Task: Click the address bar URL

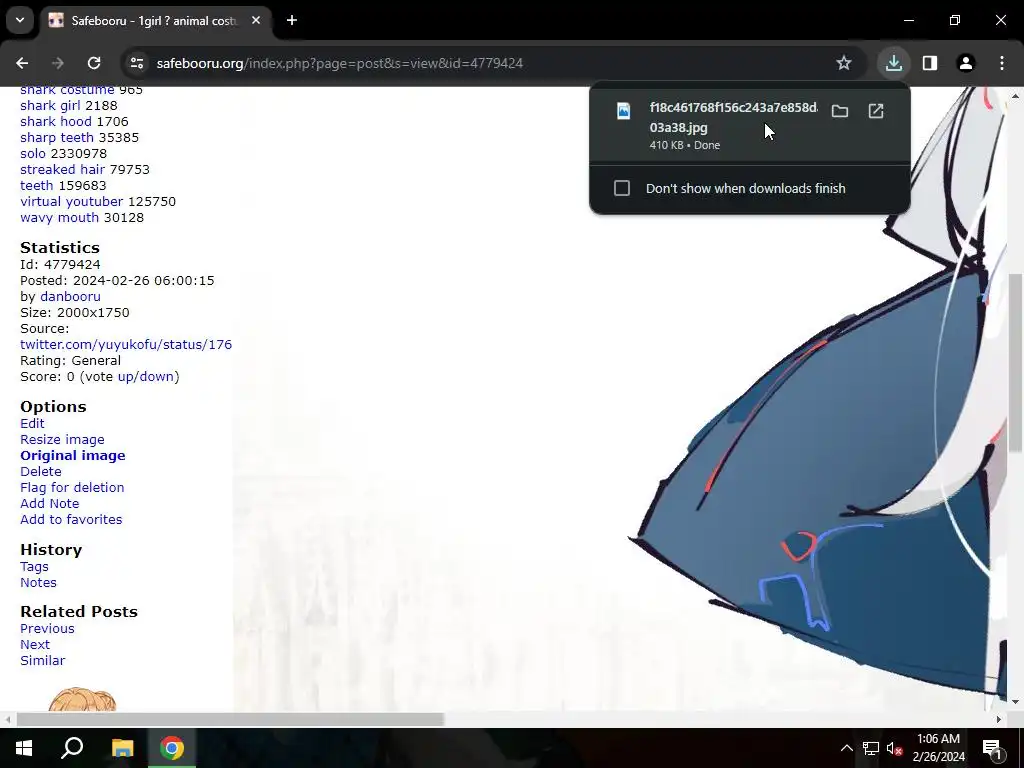Action: 340,63
